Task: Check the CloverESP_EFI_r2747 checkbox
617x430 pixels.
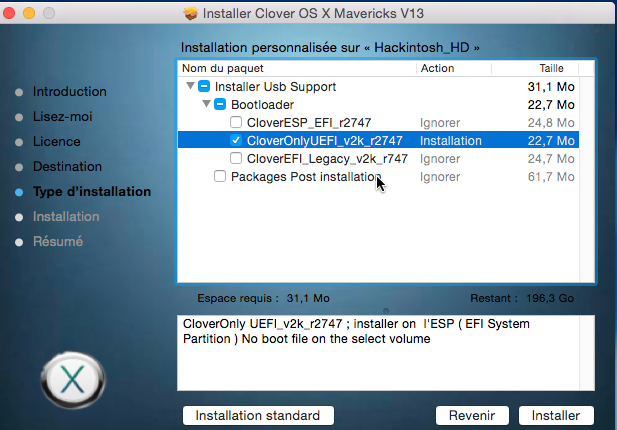Action: click(x=236, y=122)
